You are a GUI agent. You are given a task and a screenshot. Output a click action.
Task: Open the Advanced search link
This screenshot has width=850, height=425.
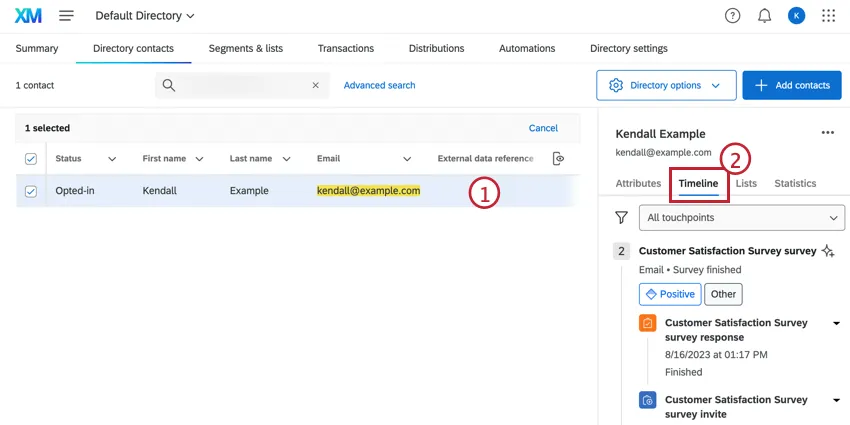click(379, 86)
